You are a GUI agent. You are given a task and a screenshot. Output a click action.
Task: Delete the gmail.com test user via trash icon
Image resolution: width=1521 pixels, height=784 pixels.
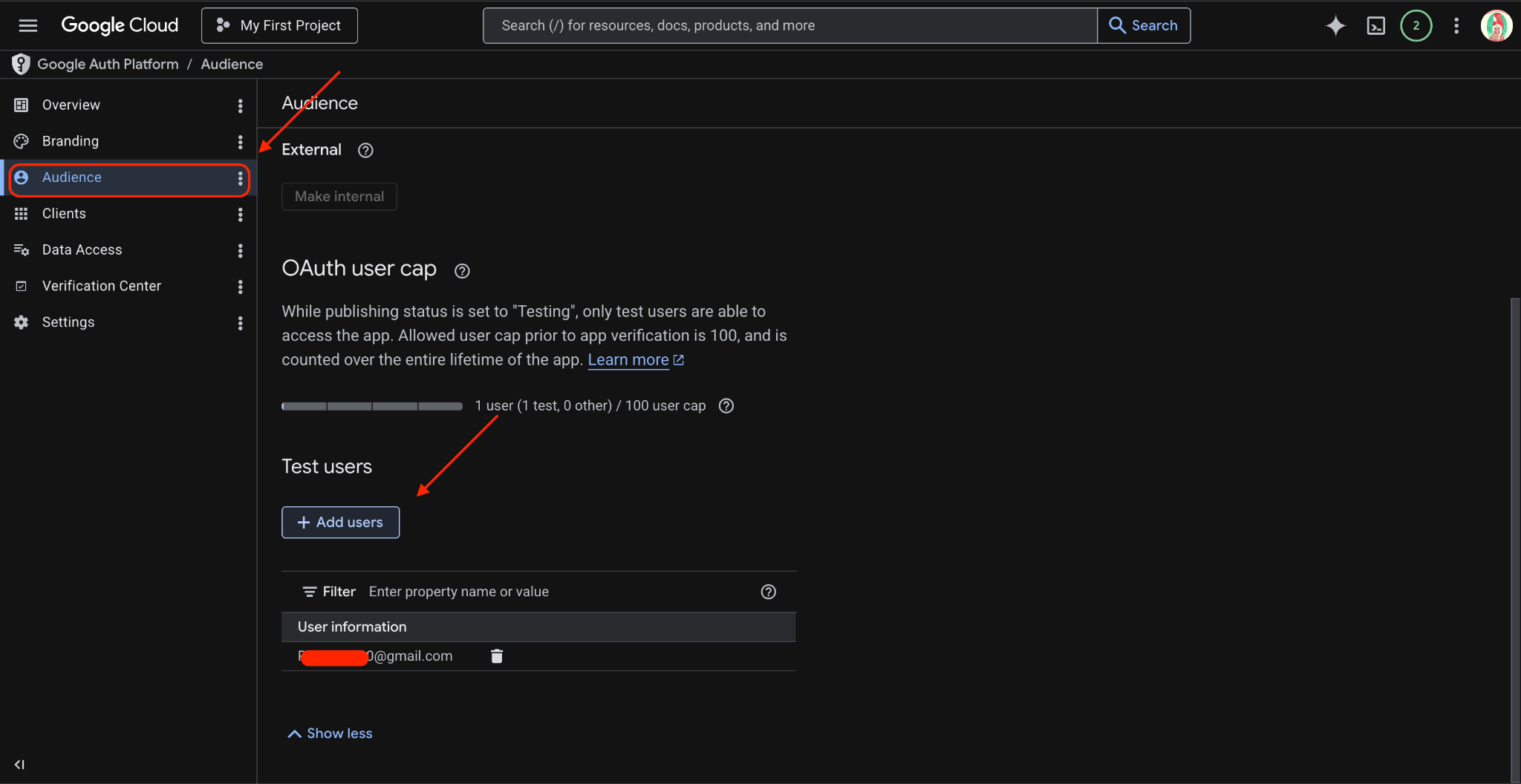coord(497,656)
